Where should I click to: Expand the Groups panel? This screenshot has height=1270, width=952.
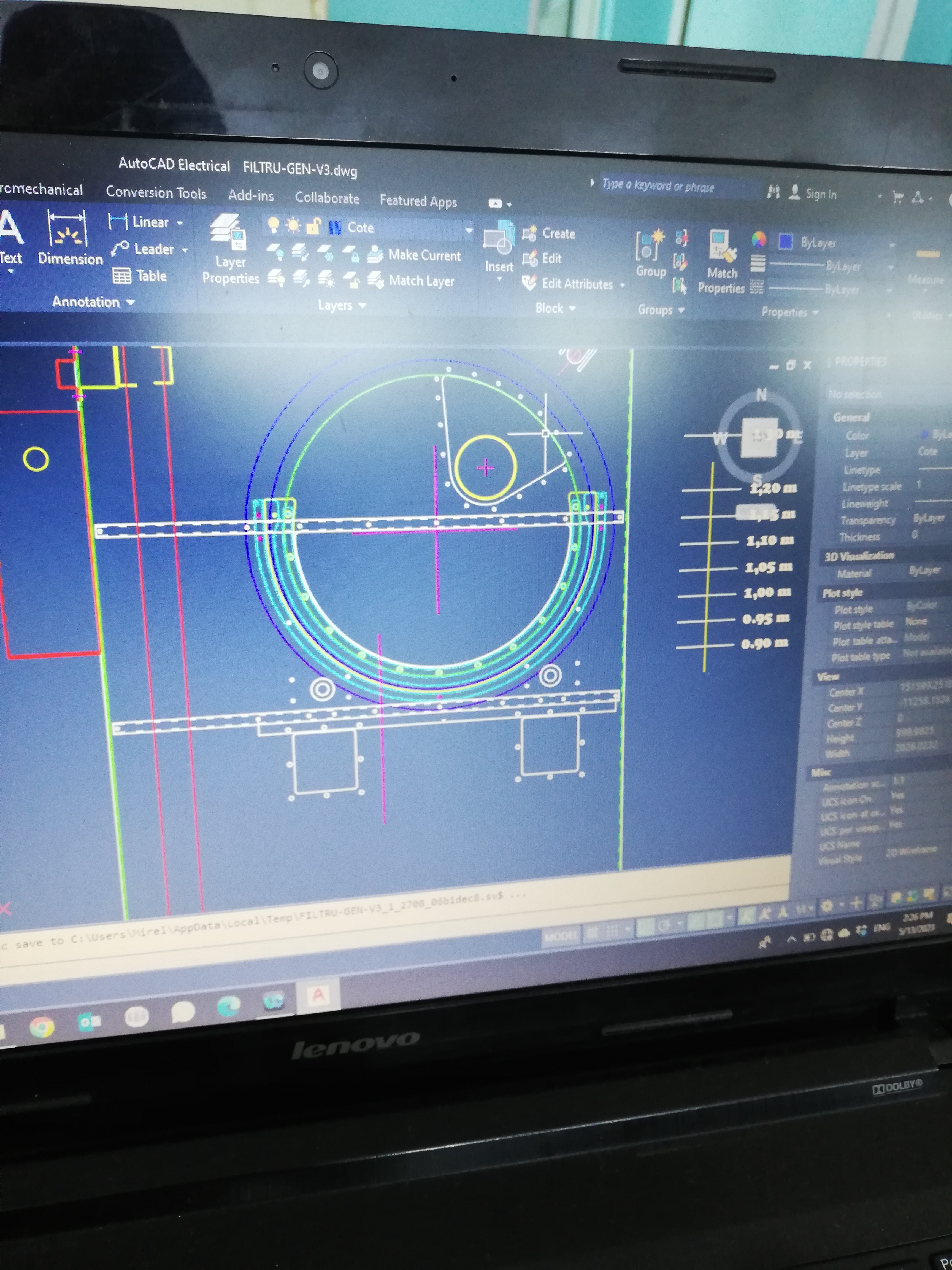click(661, 310)
